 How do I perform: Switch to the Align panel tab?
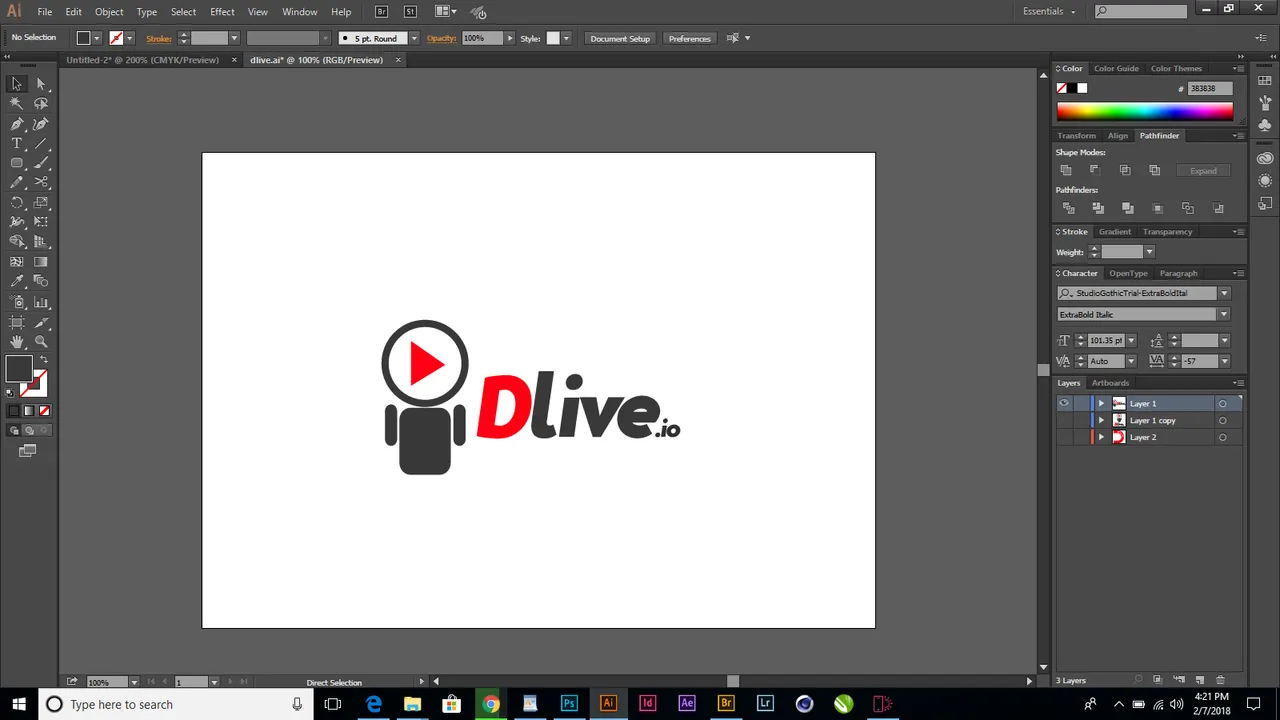point(1117,135)
